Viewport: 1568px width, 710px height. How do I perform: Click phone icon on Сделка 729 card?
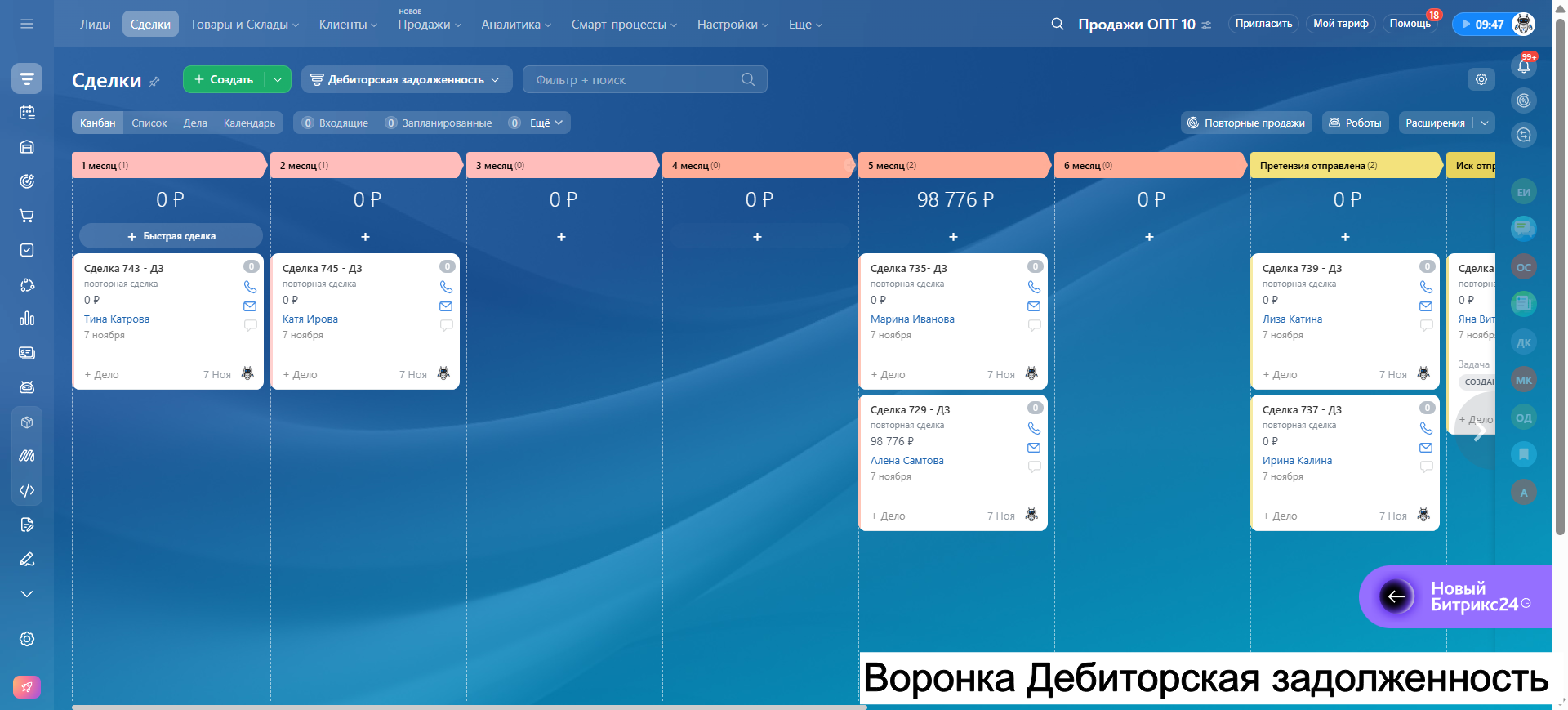coord(1034,428)
